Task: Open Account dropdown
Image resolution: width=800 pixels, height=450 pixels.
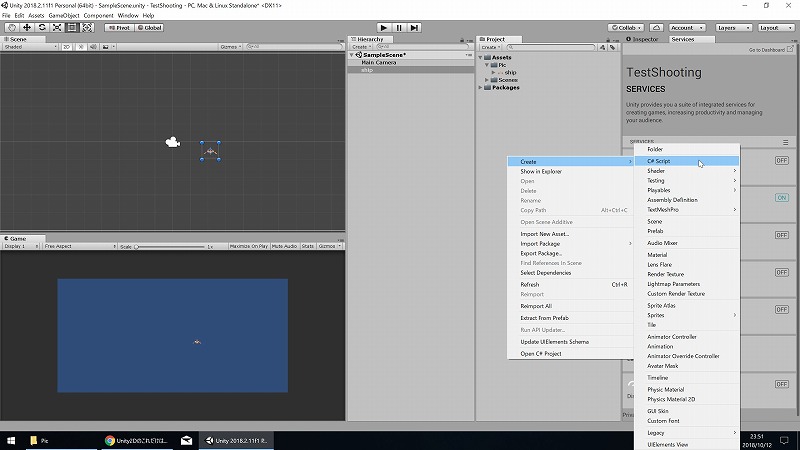Action: tap(687, 28)
